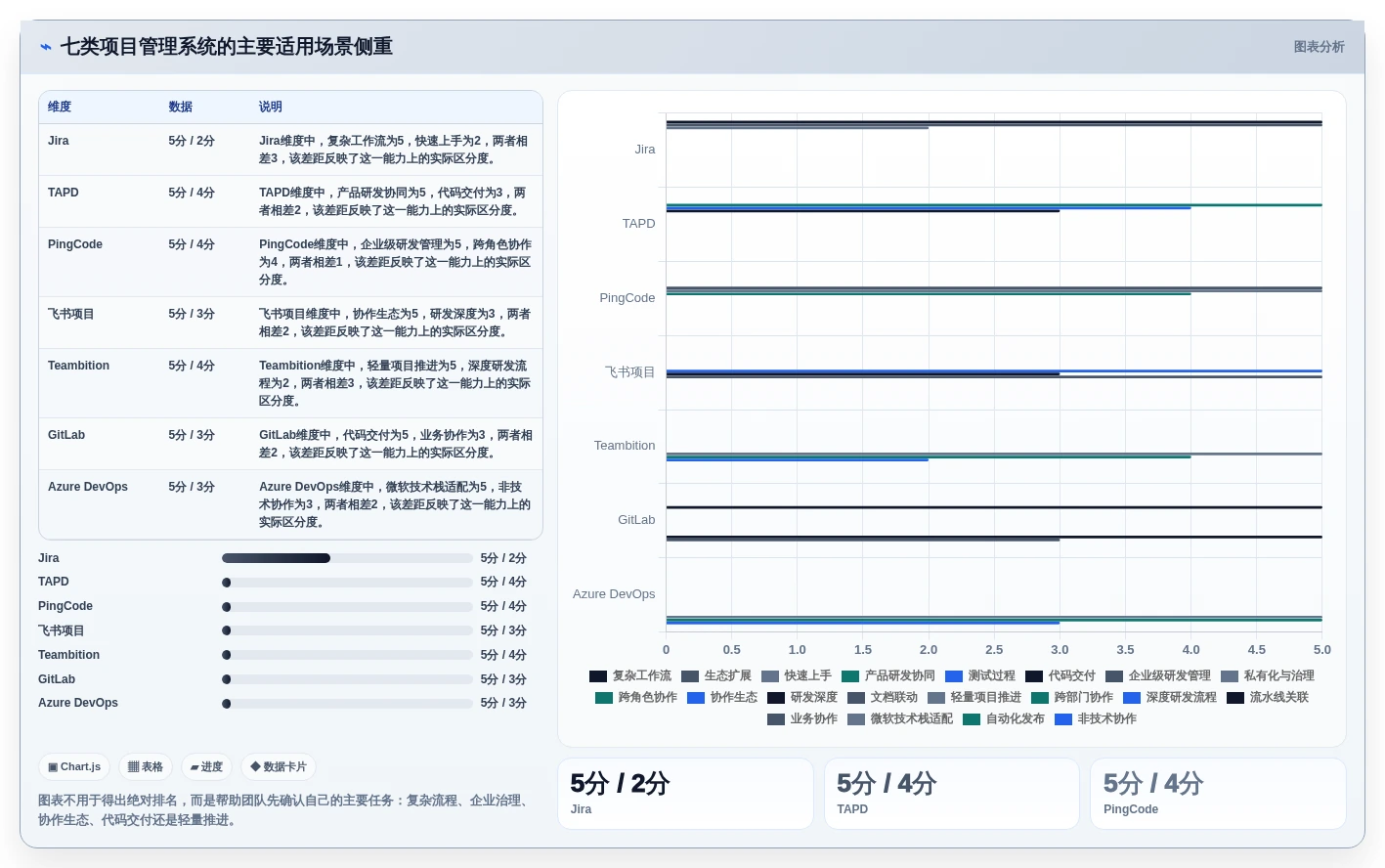Select the 飞书项目 row name in table
1385x868 pixels.
click(71, 314)
